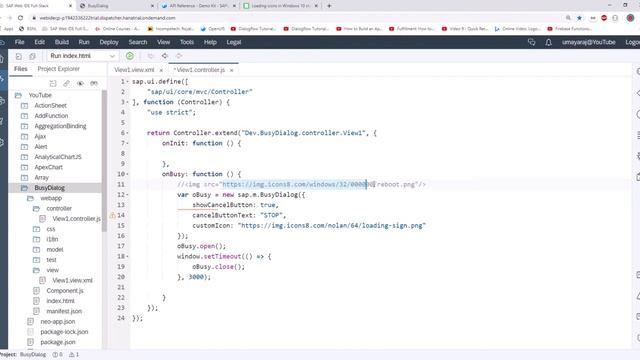Click the Logout link
Screen dimensions: 640x360
point(632,42)
